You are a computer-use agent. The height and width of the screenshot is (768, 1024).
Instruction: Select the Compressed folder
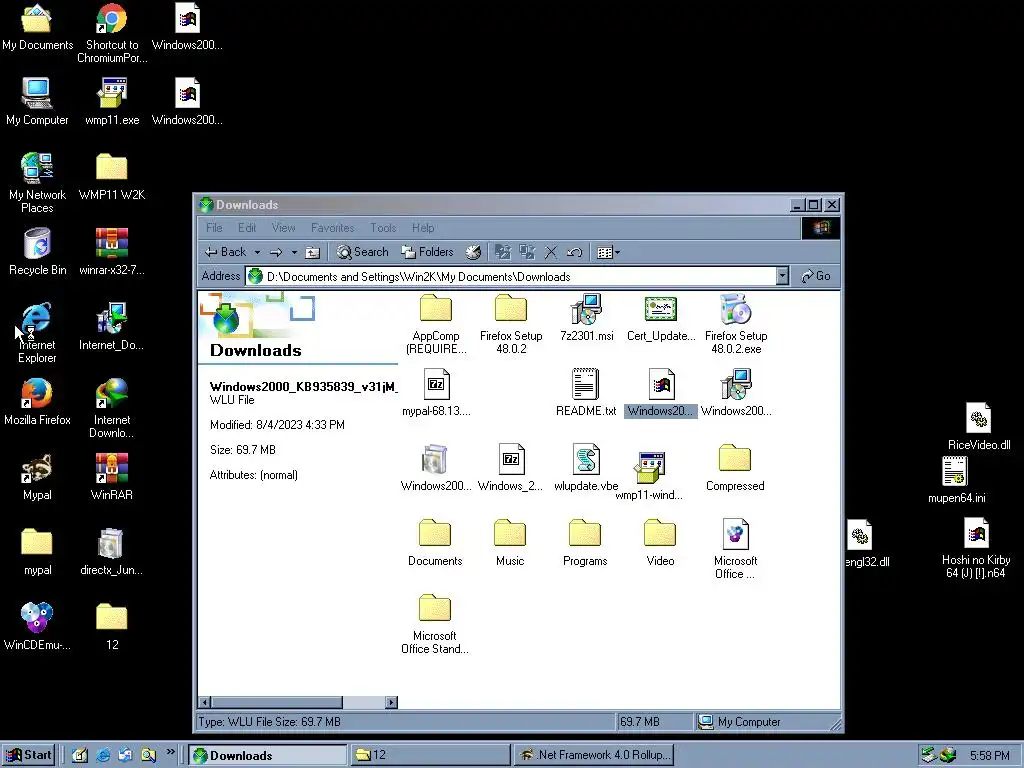pyautogui.click(x=735, y=468)
